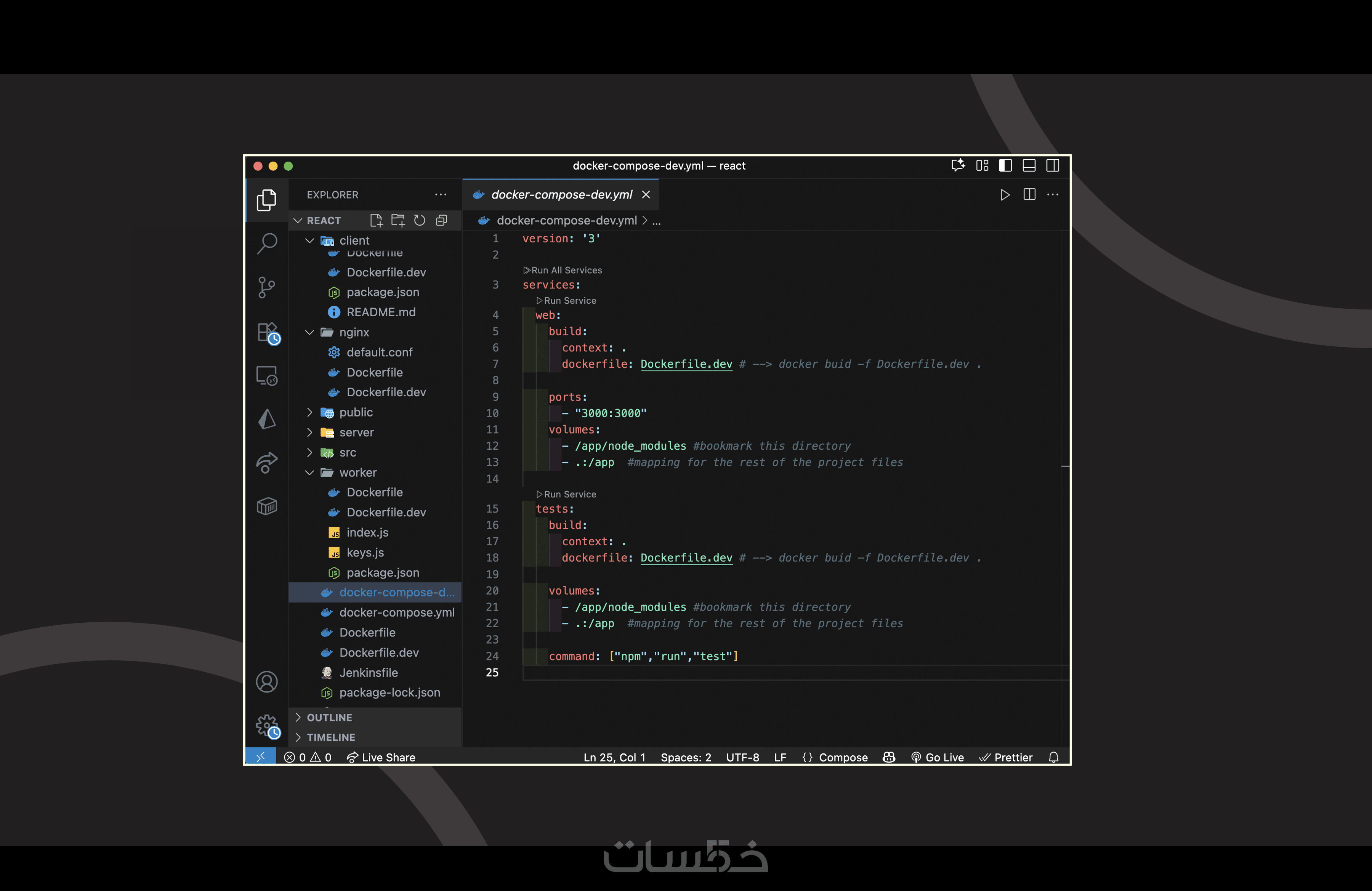Toggle the secondary side bar layout button
The height and width of the screenshot is (891, 1372).
[x=1053, y=165]
